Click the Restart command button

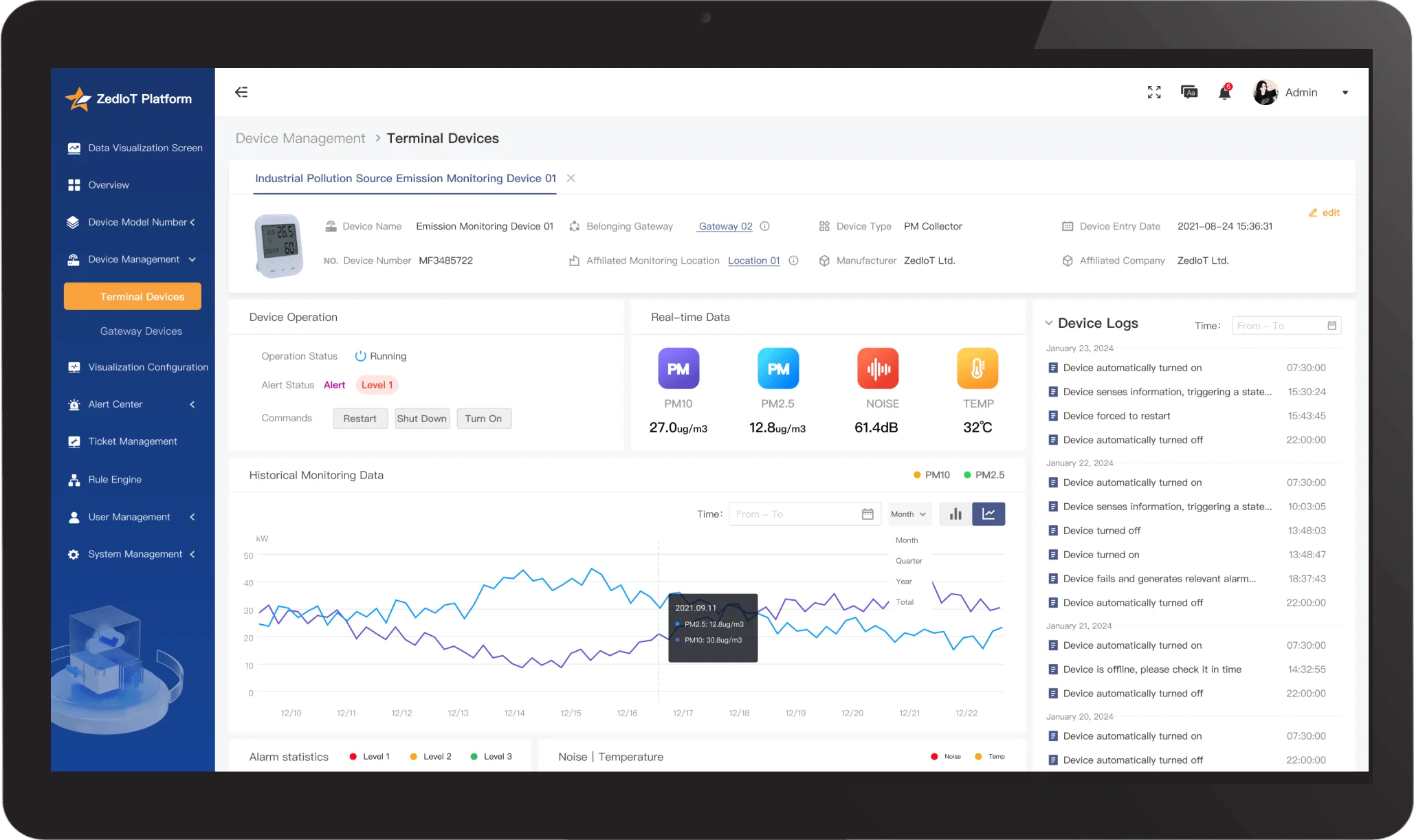(360, 418)
